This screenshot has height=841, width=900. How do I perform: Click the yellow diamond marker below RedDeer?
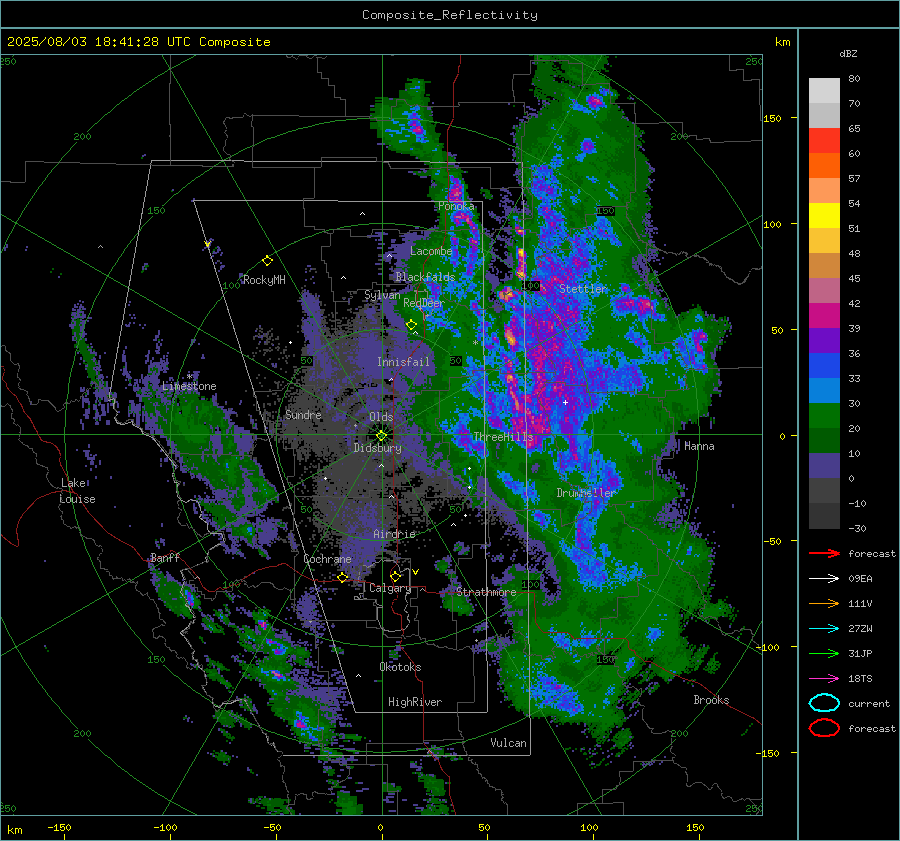(x=411, y=325)
